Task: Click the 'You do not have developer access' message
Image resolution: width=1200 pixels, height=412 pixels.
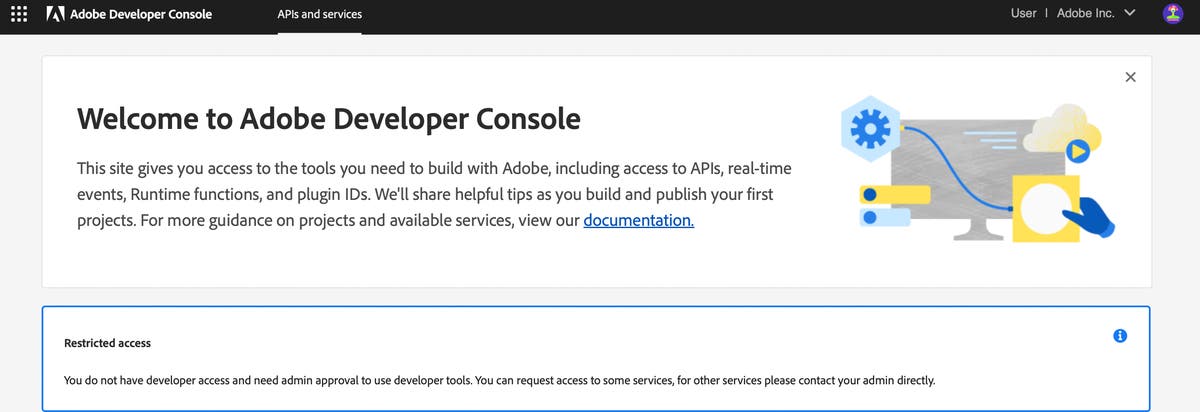Action: [x=500, y=380]
